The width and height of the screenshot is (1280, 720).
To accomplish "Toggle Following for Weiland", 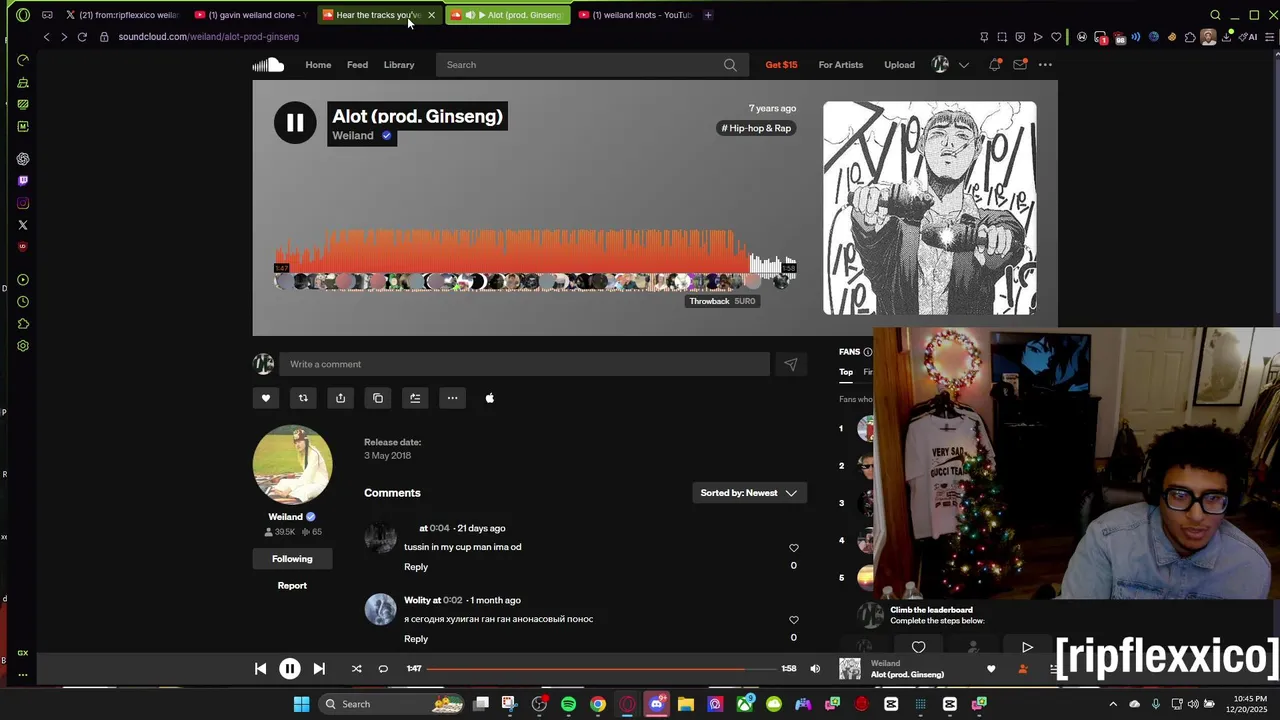I will 292,559.
